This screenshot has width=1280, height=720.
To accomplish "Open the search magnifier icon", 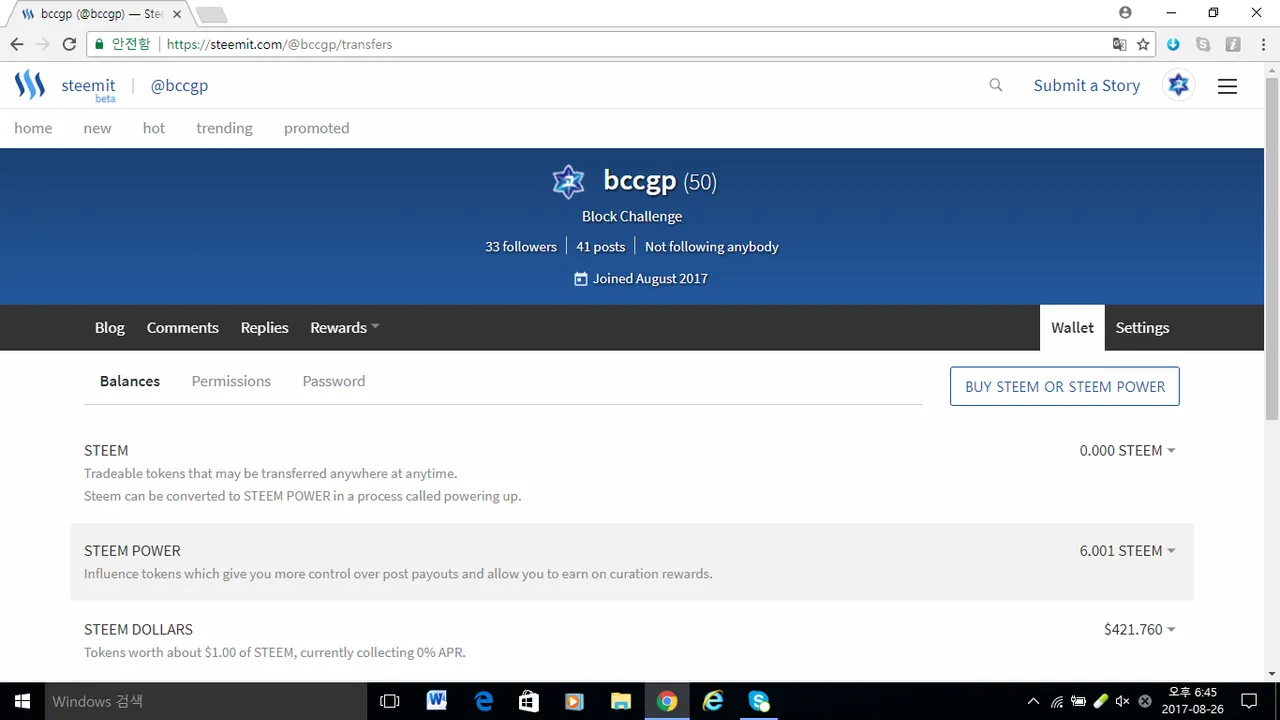I will tap(996, 85).
